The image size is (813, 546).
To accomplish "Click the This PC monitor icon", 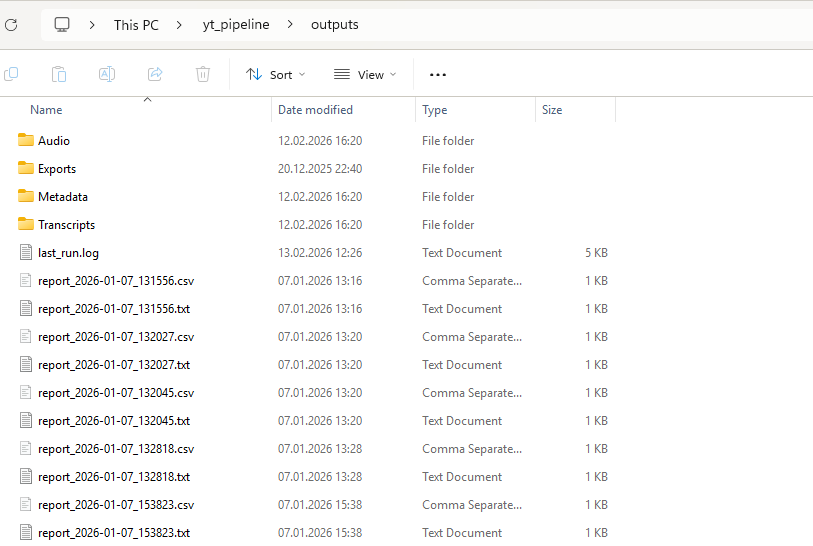I will [62, 24].
